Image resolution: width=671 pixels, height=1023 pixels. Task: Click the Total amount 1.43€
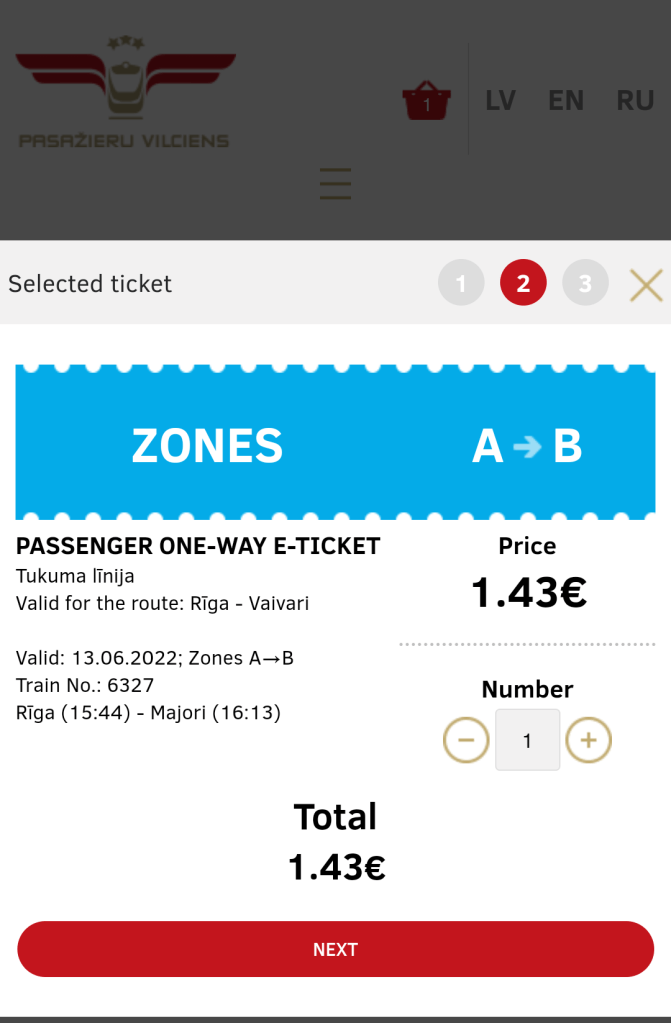[x=336, y=867]
